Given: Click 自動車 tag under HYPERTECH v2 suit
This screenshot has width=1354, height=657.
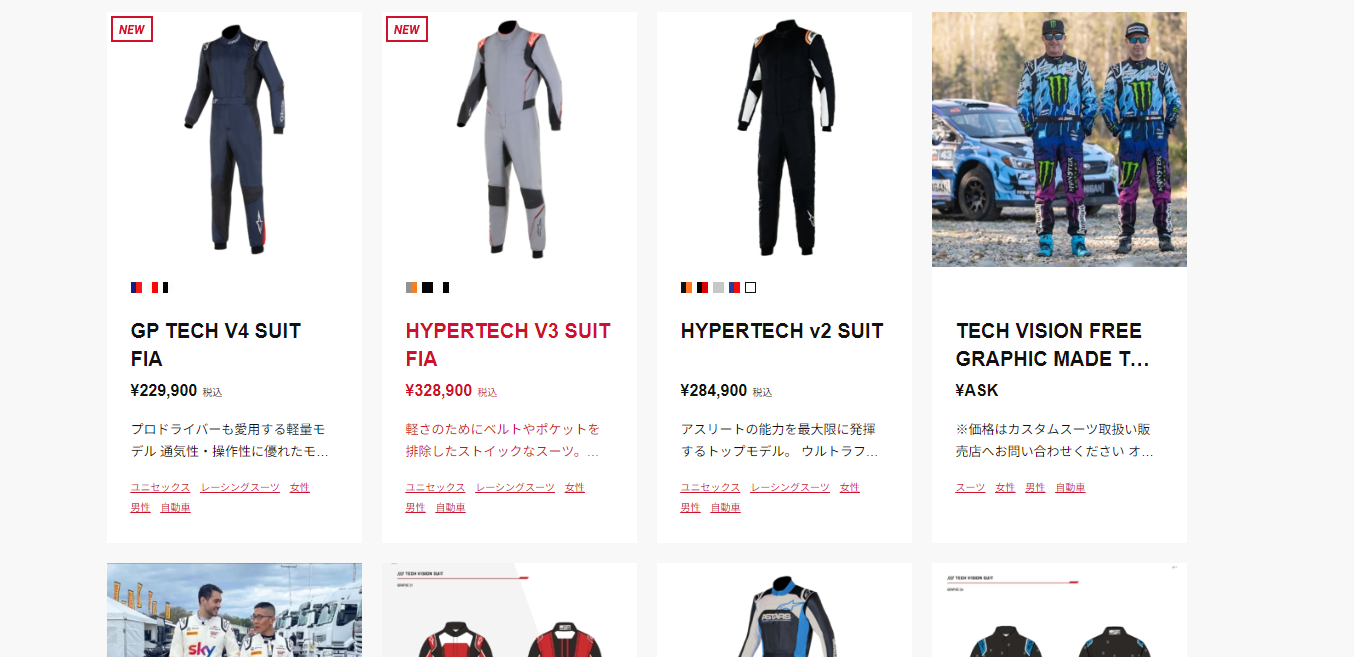Looking at the screenshot, I should 725,508.
